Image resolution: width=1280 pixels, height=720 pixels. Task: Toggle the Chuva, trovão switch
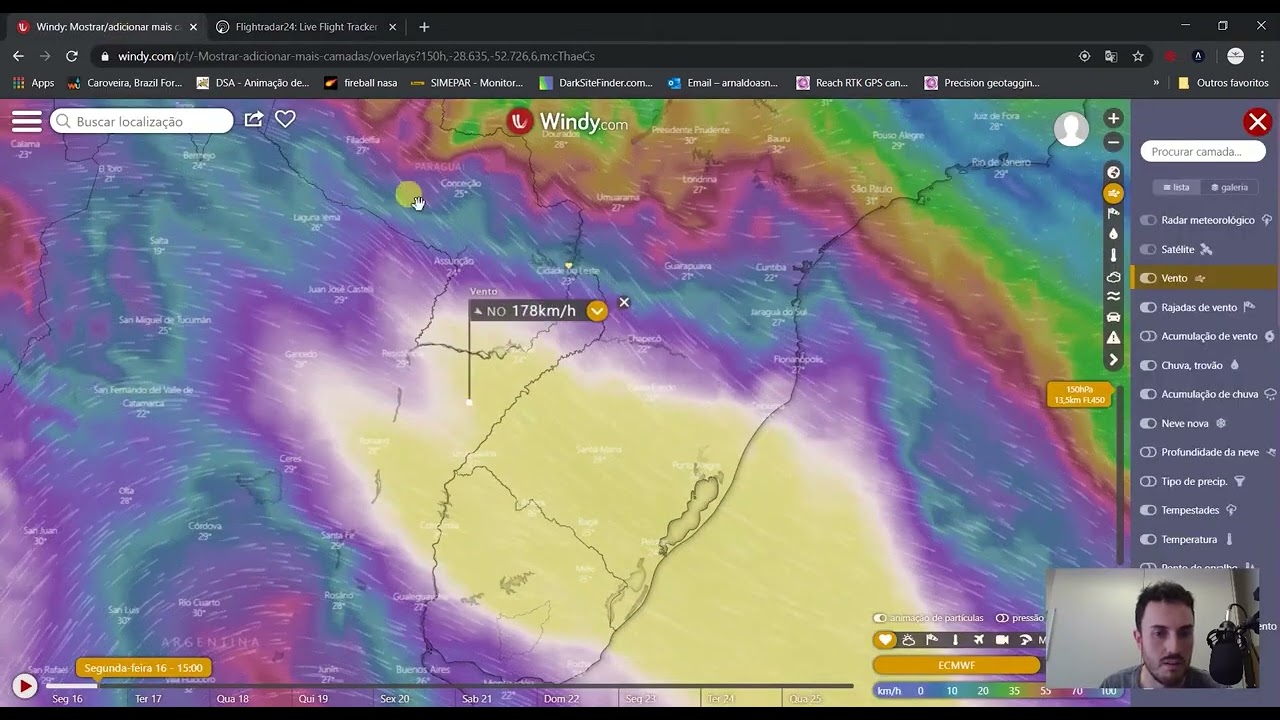coord(1148,365)
